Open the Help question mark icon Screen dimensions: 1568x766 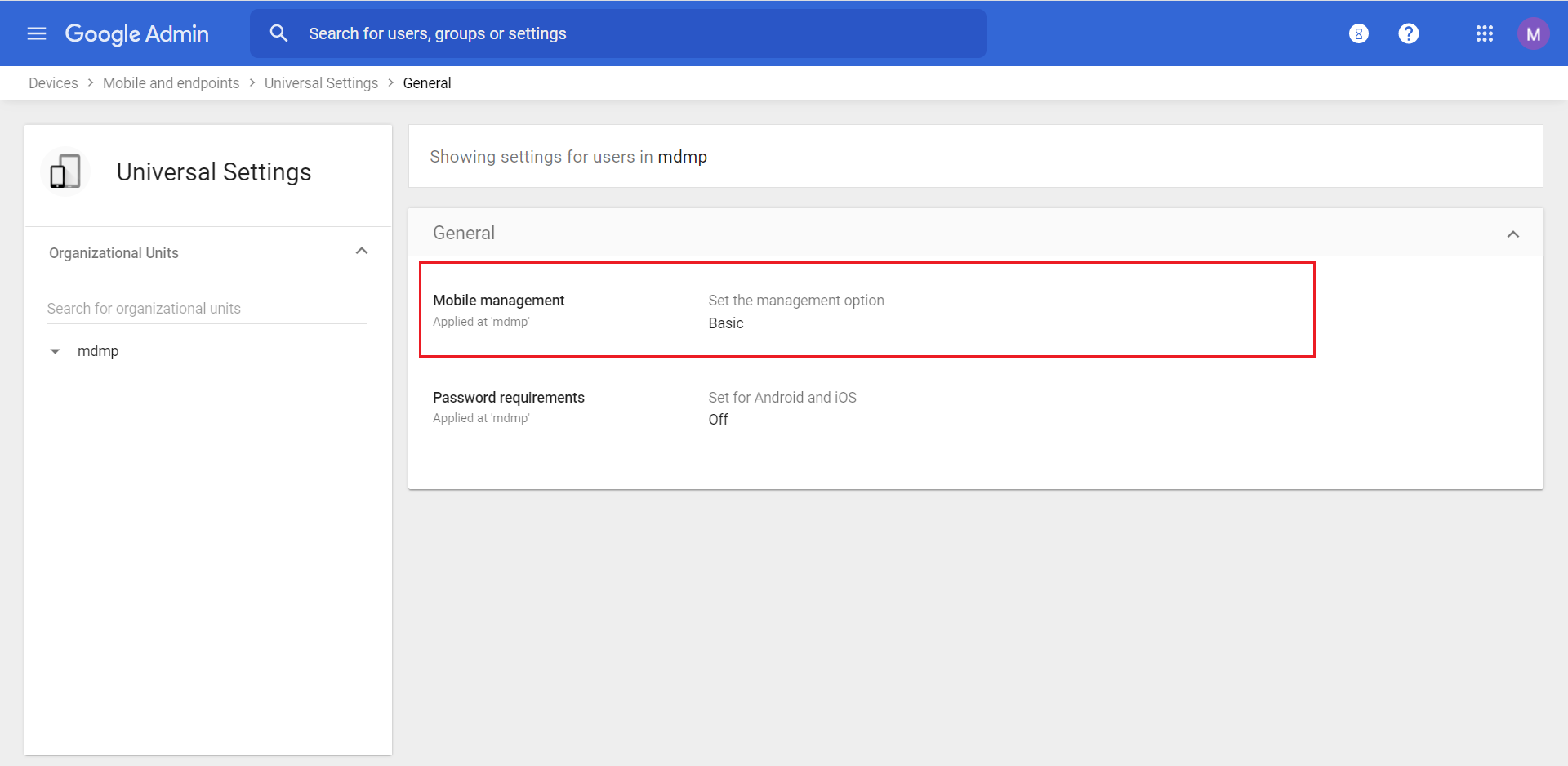pos(1408,33)
